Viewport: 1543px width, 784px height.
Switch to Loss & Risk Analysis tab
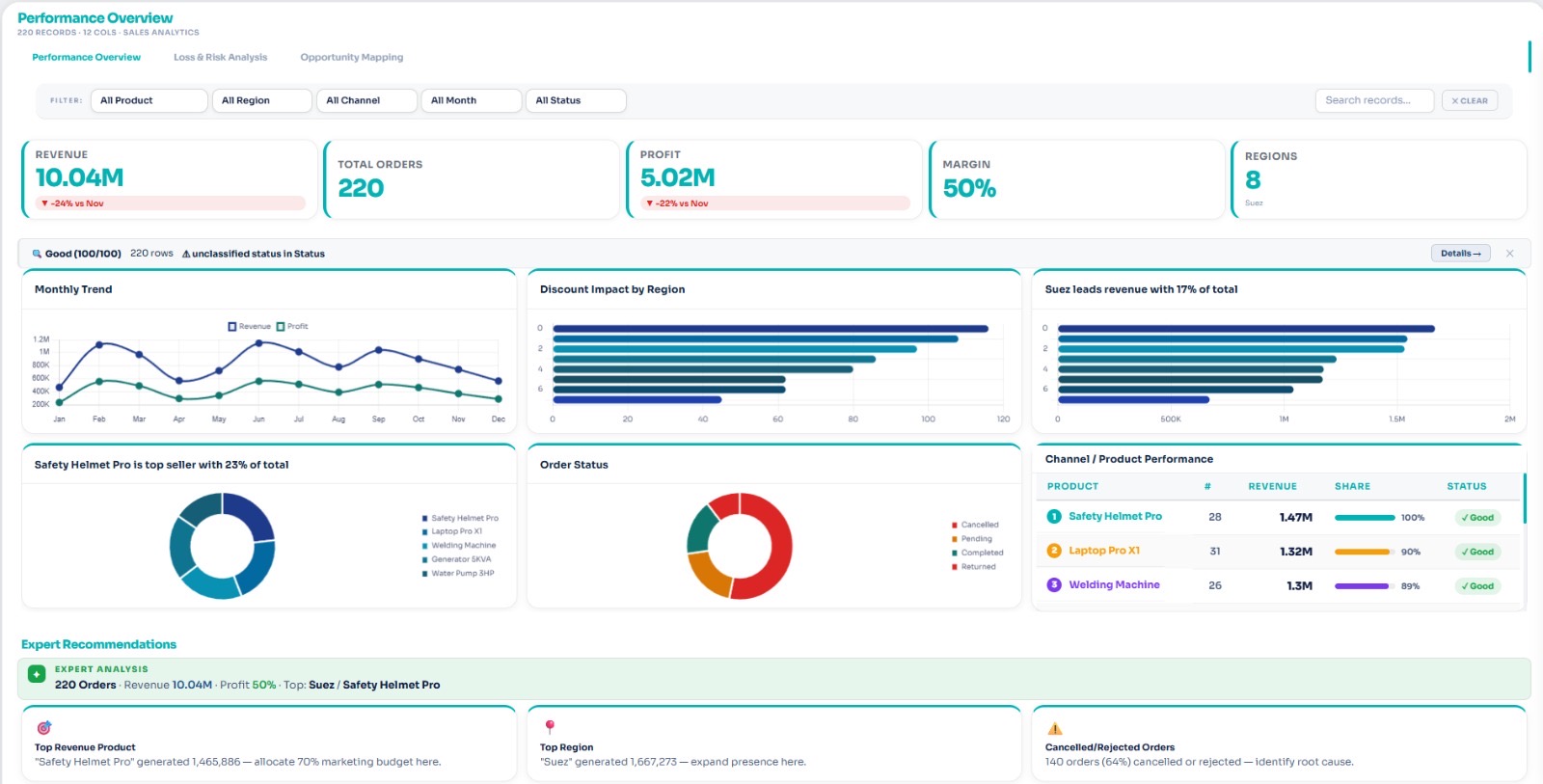(x=220, y=57)
